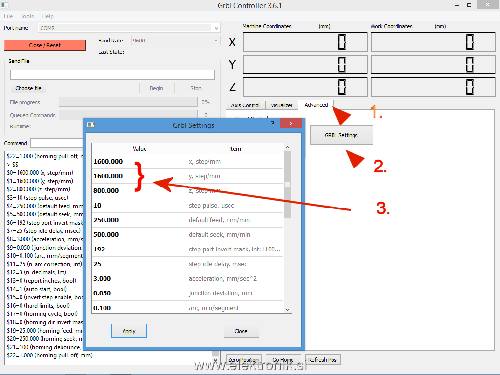The image size is (500, 375).
Task: Select the 1600.000 value for x, step/mm
Action: [x=108, y=162]
